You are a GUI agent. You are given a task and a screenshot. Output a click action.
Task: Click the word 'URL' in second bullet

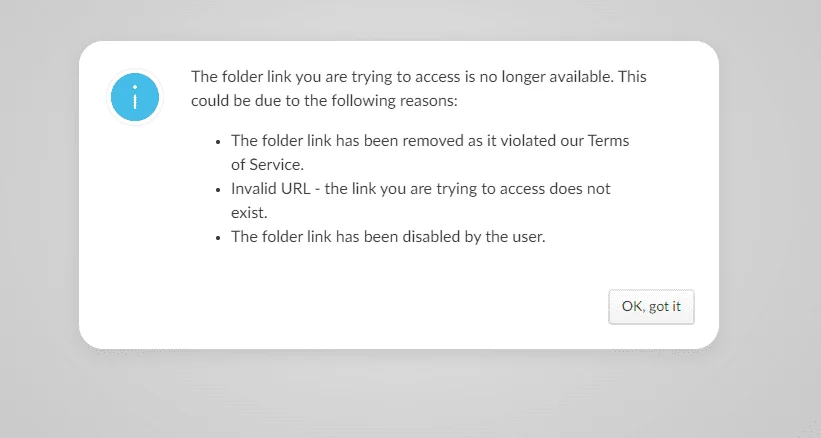click(x=296, y=189)
